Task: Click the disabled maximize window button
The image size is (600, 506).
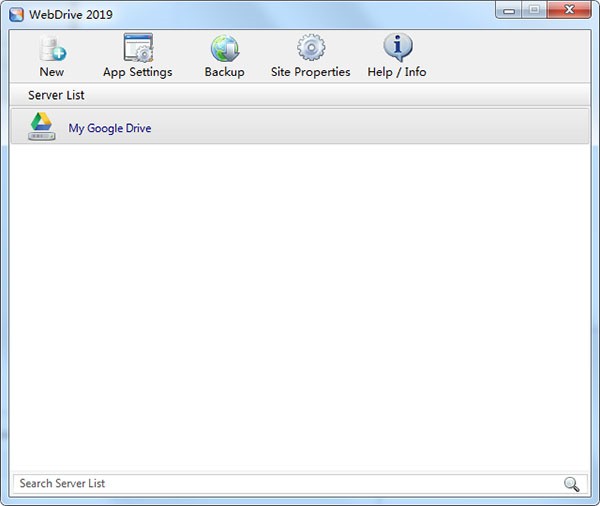Action: tap(534, 10)
